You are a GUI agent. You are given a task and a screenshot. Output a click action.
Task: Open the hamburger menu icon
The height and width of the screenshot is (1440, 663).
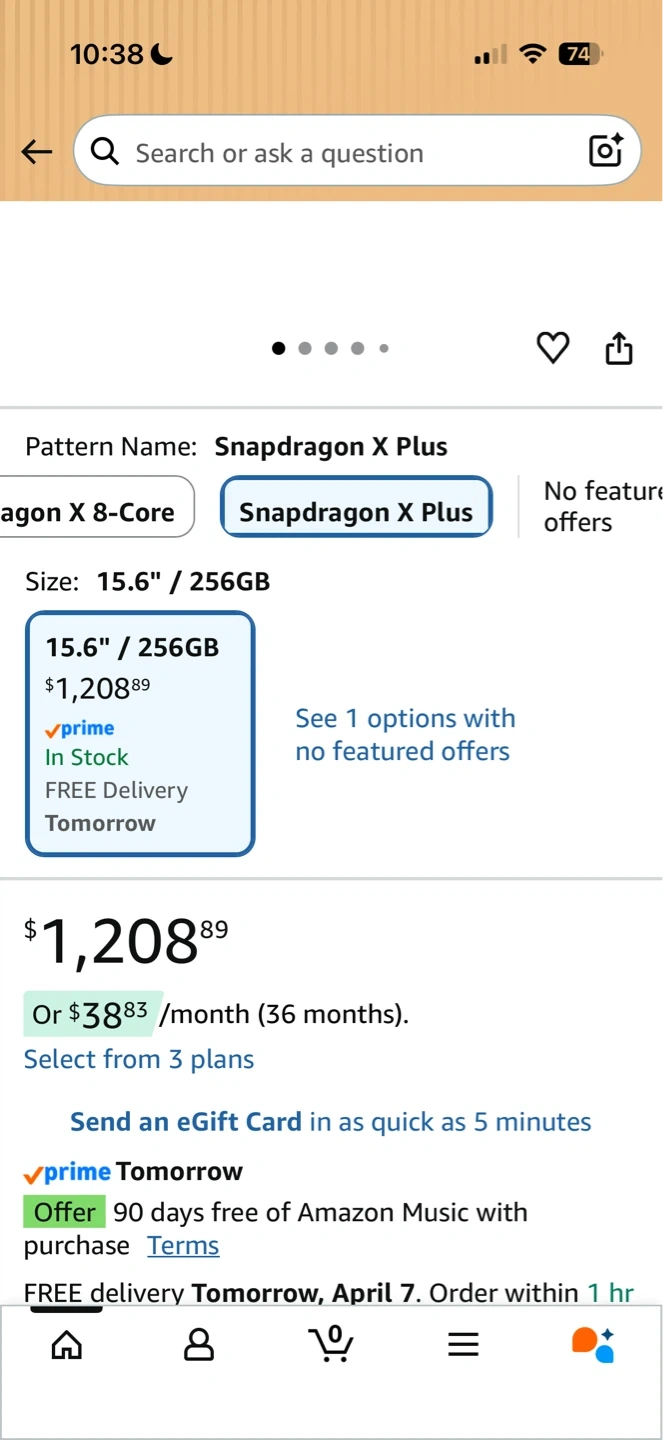coord(463,1344)
